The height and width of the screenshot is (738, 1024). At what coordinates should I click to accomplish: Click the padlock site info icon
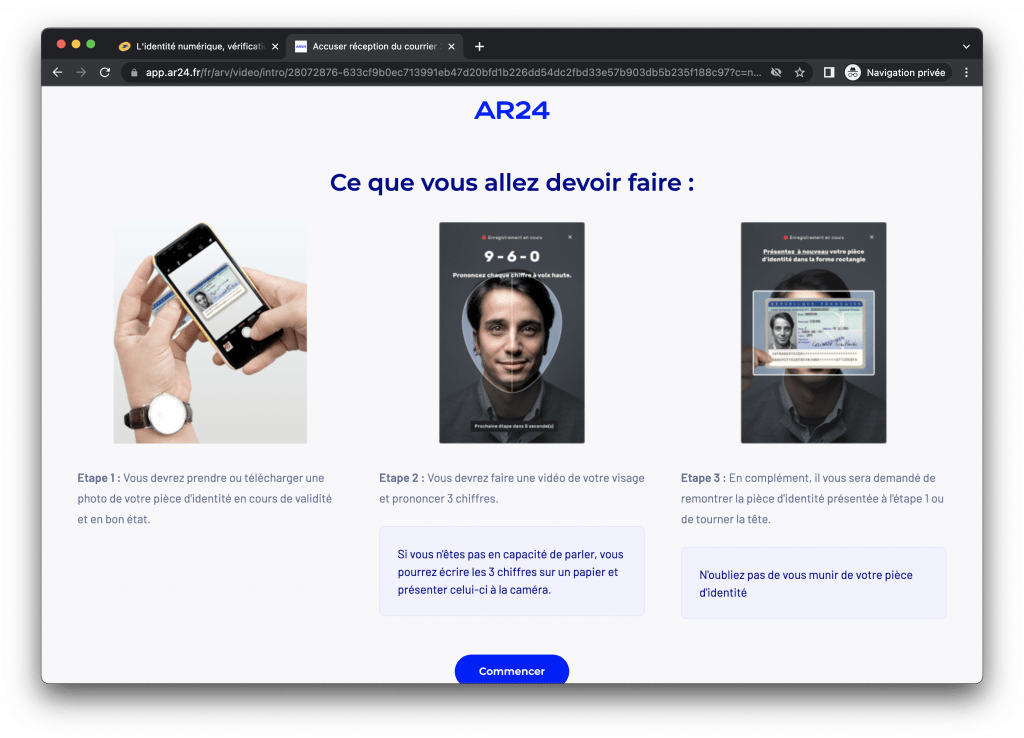tap(134, 72)
